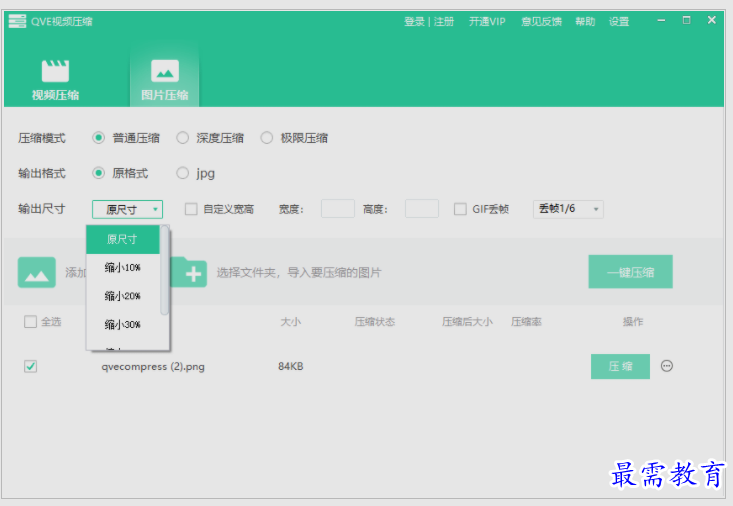The image size is (733, 506).
Task: Open the 设置 settings menu
Action: pos(619,21)
